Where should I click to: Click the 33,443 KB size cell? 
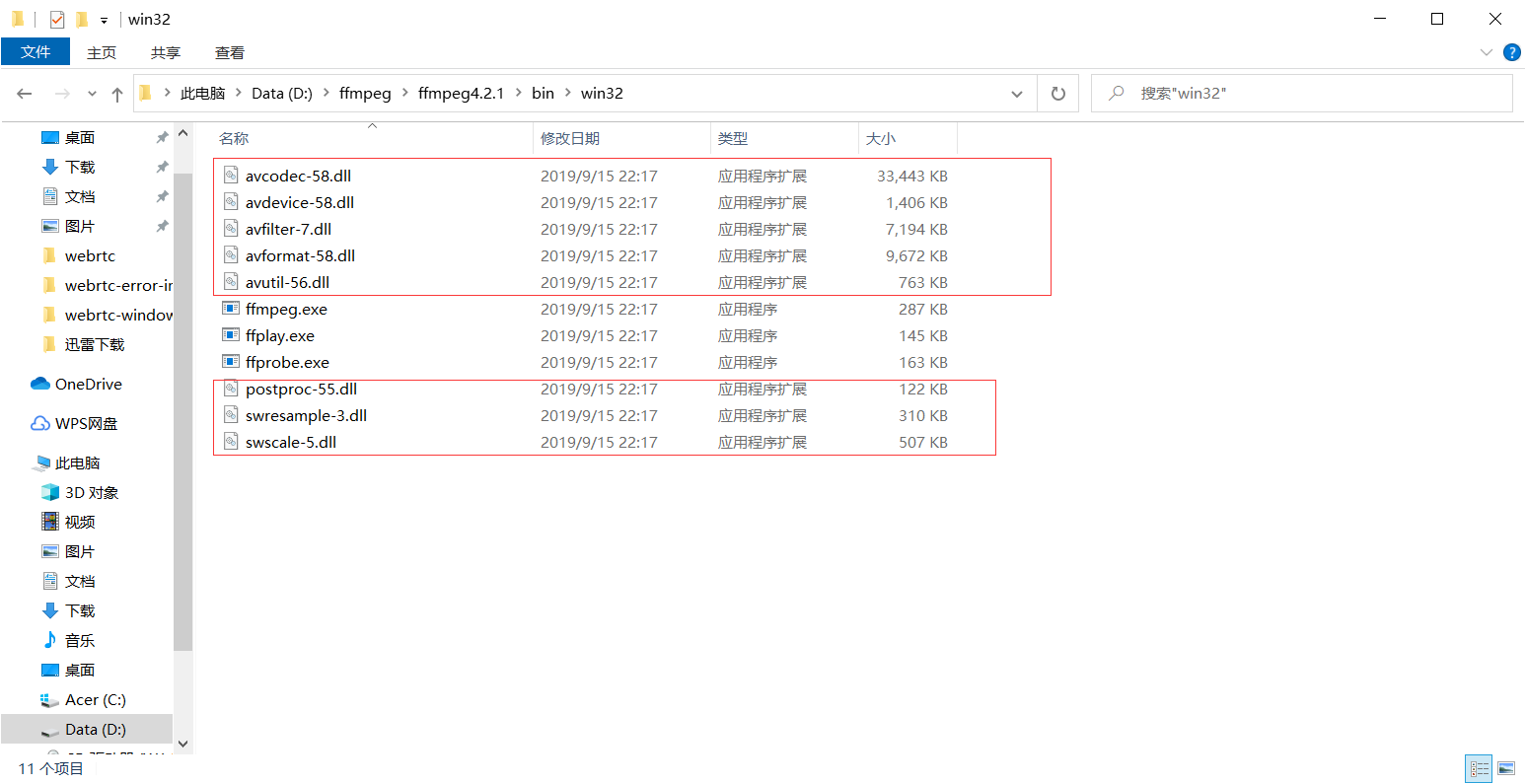[912, 176]
